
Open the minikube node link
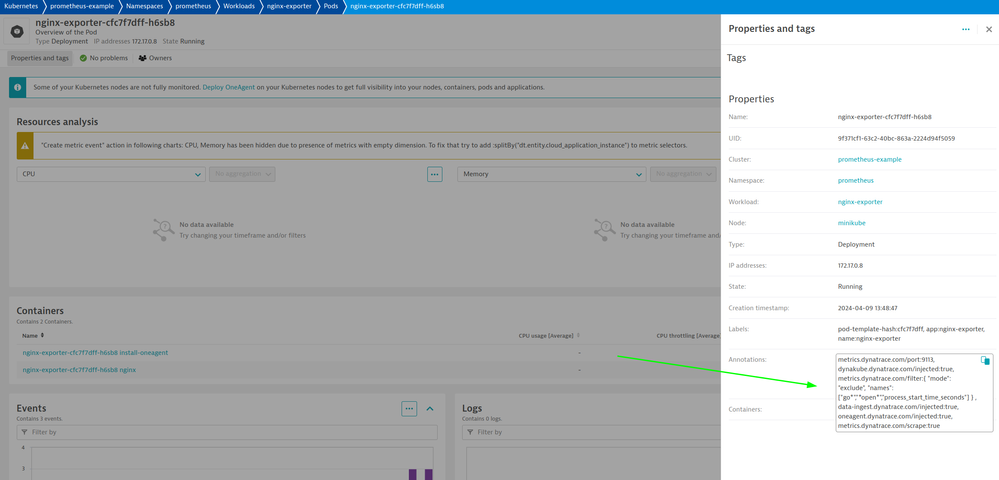[x=852, y=223]
